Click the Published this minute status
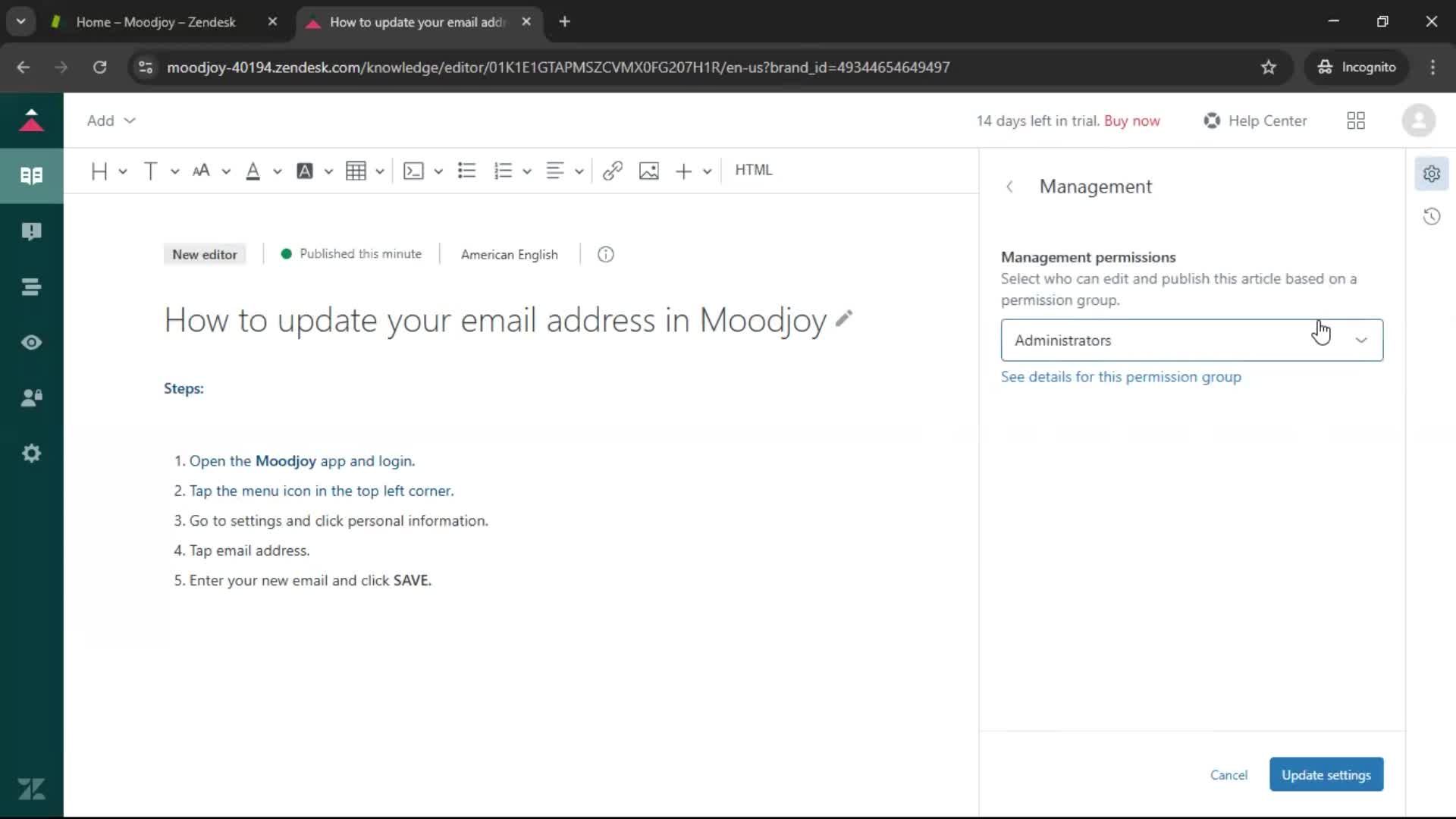1456x819 pixels. tap(351, 254)
